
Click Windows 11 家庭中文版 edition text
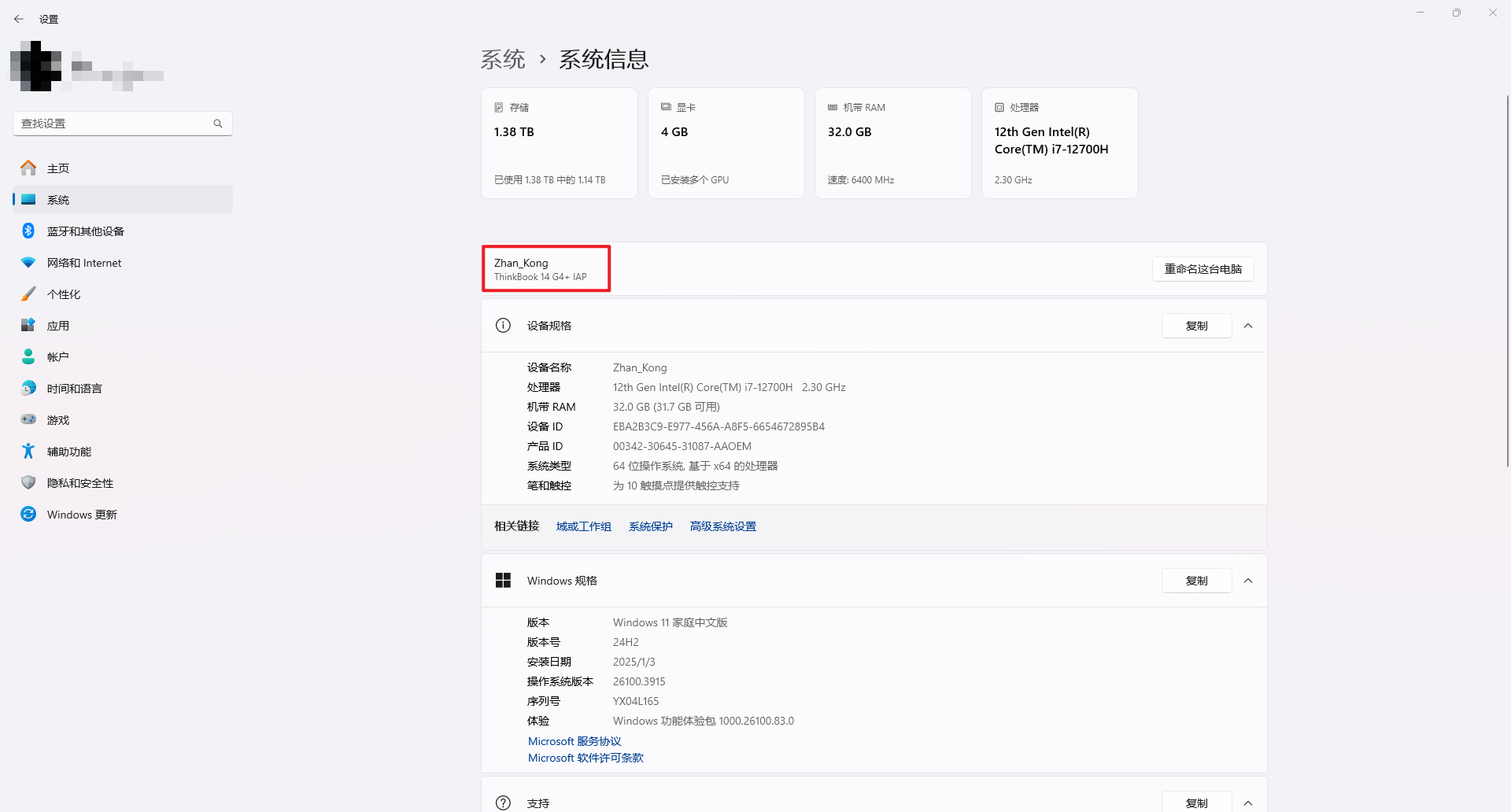671,622
